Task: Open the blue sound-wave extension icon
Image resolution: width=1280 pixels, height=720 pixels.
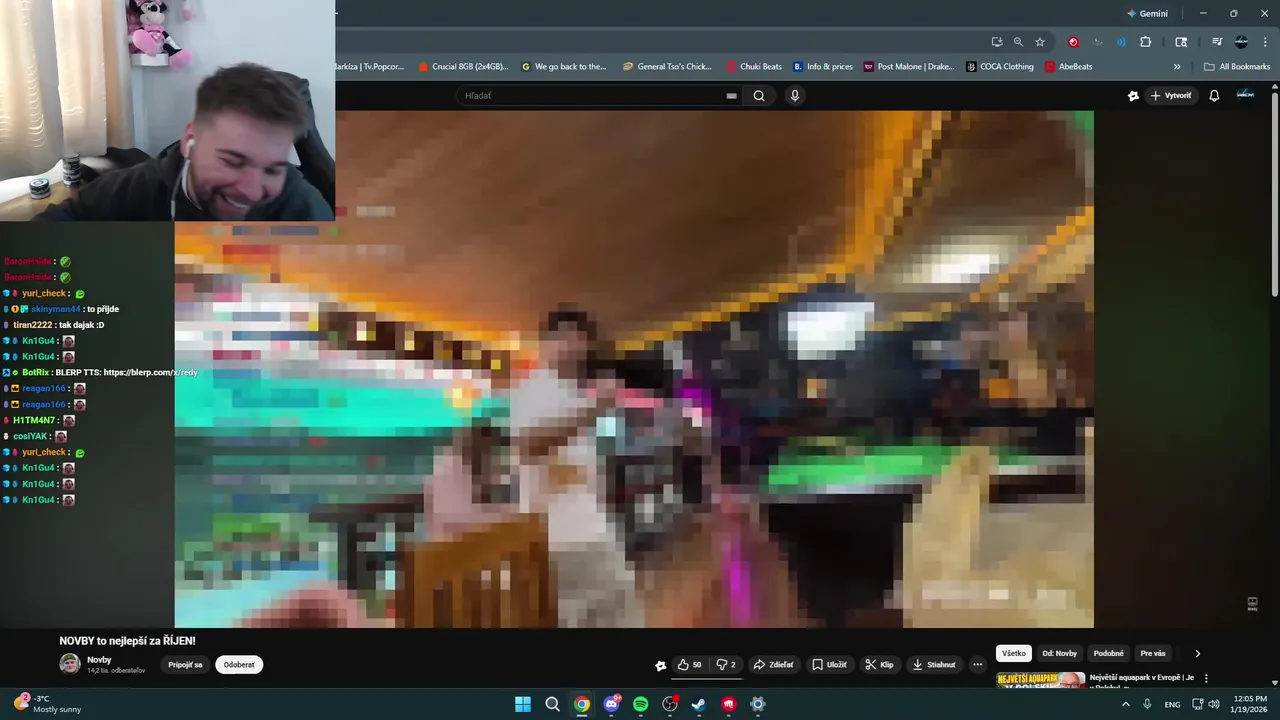Action: tap(1121, 42)
